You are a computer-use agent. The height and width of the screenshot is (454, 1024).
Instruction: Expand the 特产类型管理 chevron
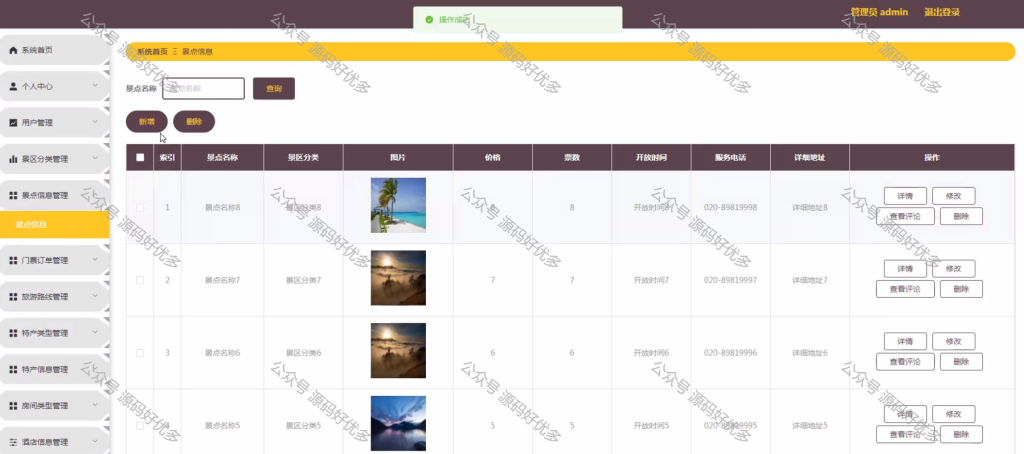coord(95,332)
